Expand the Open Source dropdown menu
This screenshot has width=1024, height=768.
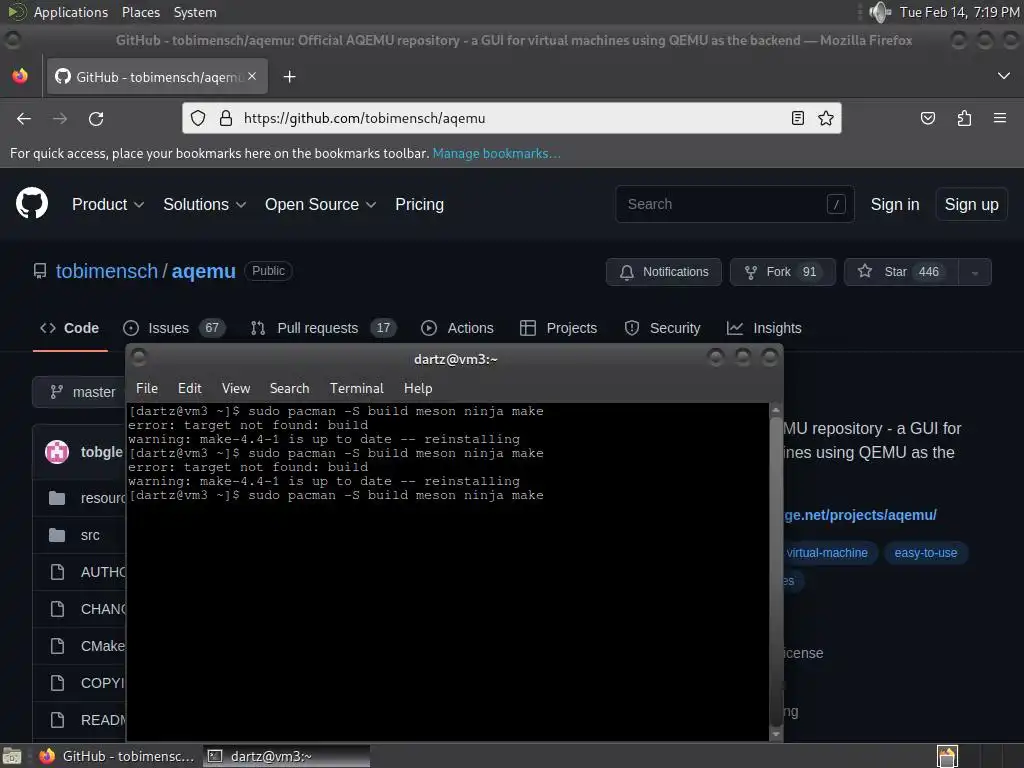(320, 204)
